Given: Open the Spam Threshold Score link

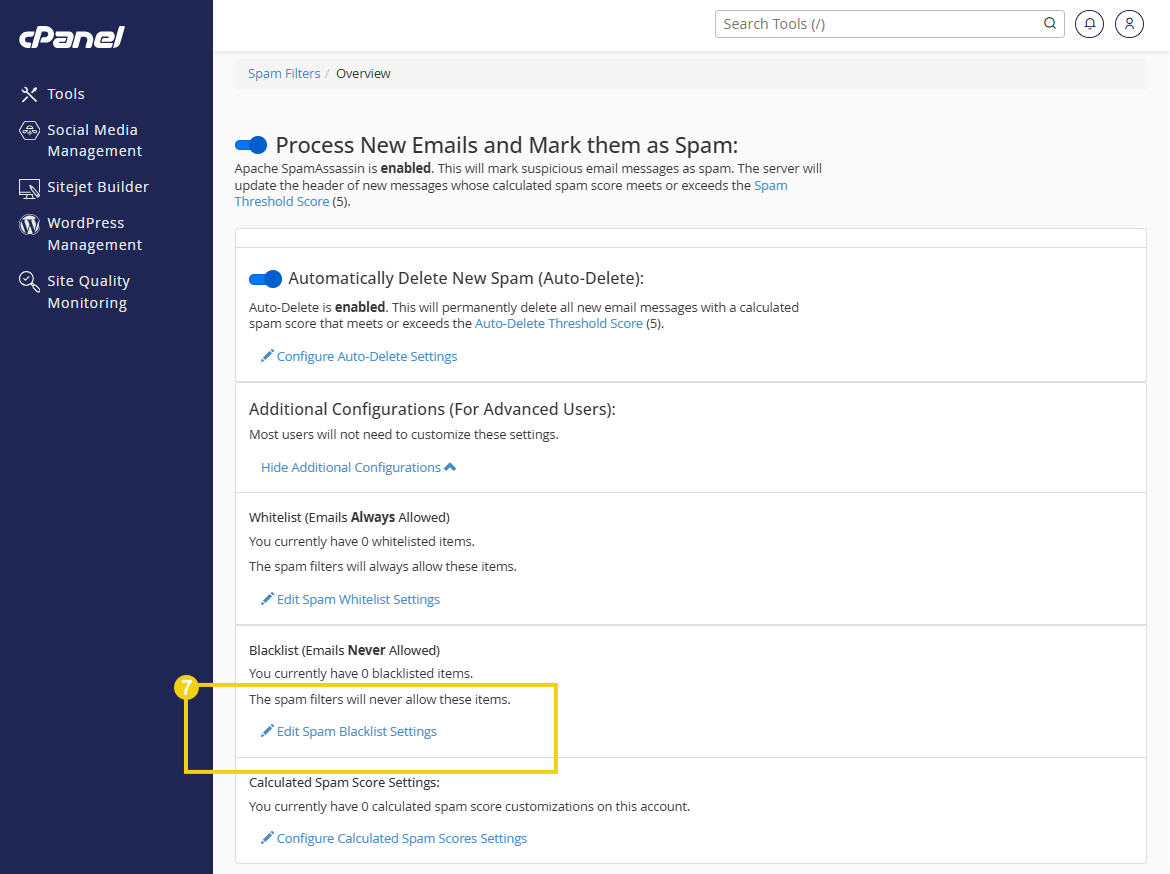Looking at the screenshot, I should point(770,185).
